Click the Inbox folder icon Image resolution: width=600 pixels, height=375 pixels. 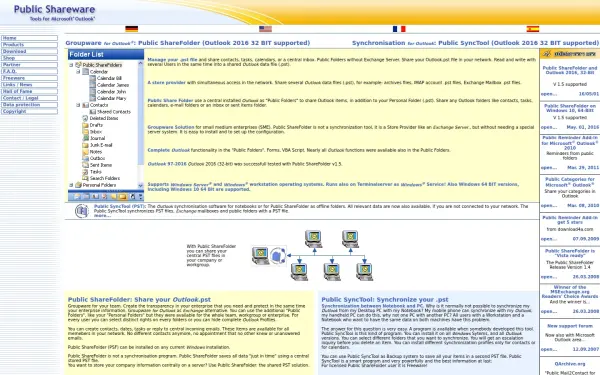pyautogui.click(x=85, y=132)
